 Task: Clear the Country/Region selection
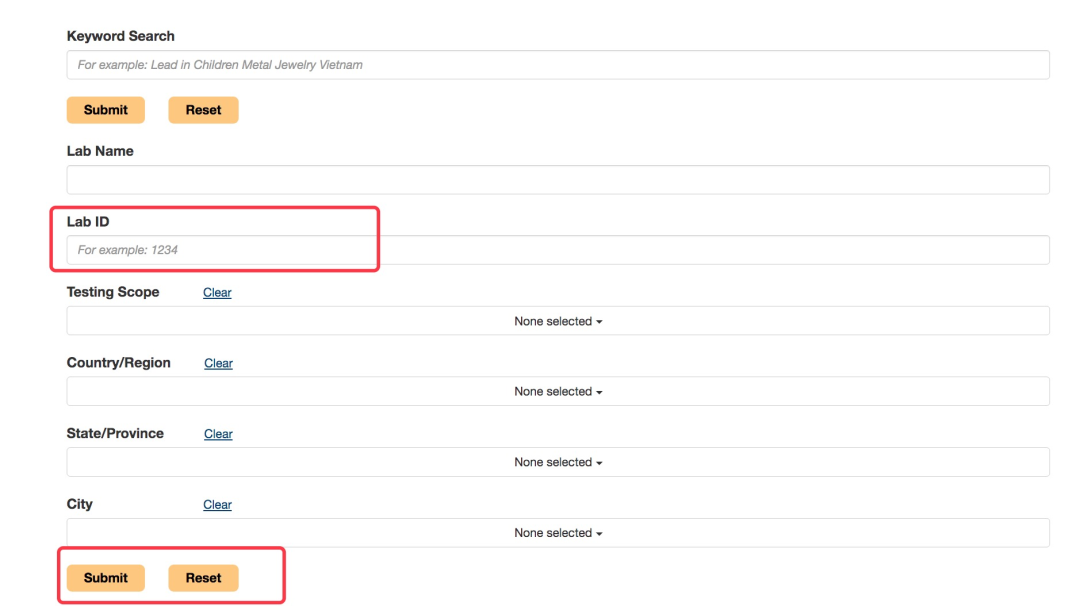pyautogui.click(x=218, y=364)
